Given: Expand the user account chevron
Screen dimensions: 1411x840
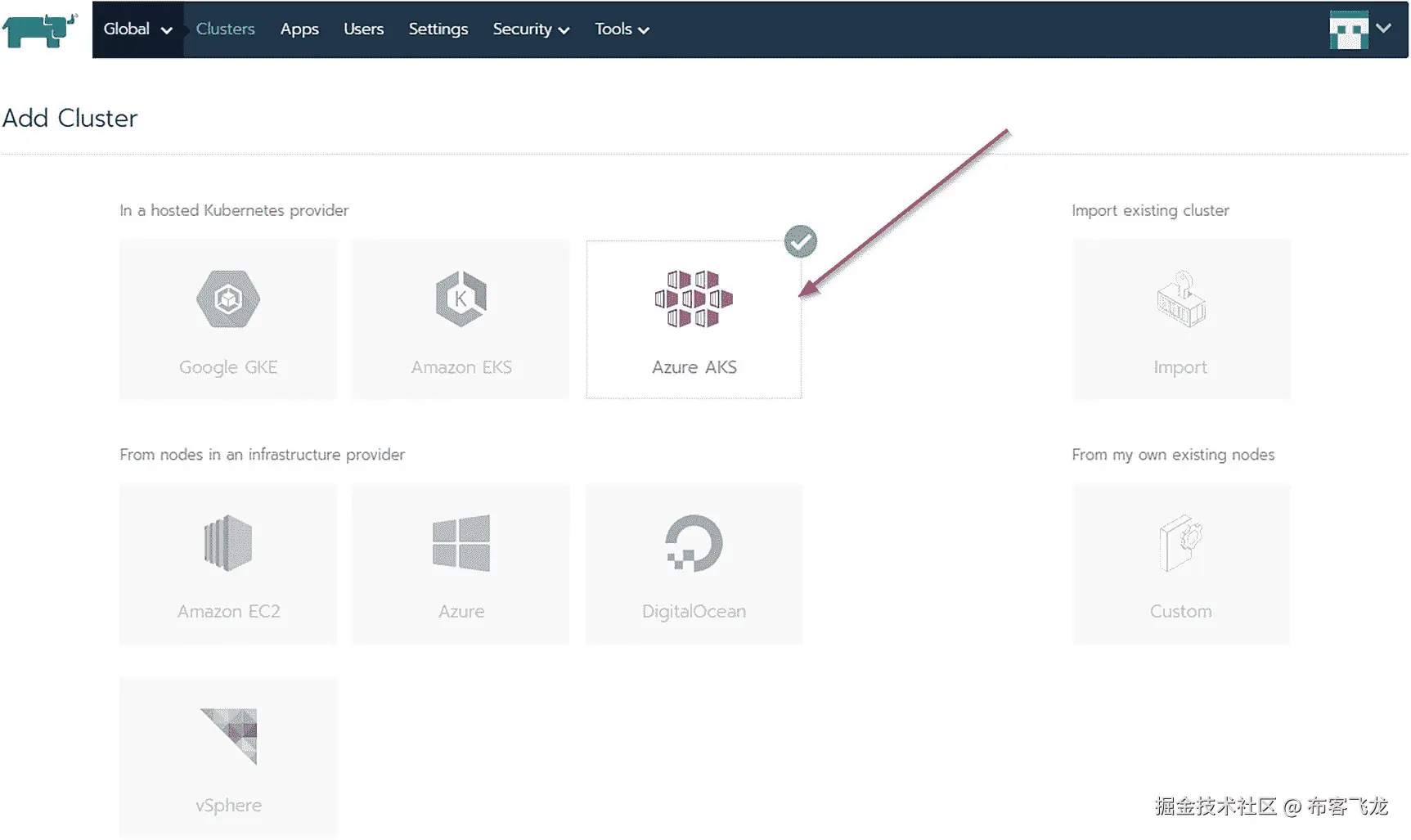Looking at the screenshot, I should click(x=1383, y=28).
